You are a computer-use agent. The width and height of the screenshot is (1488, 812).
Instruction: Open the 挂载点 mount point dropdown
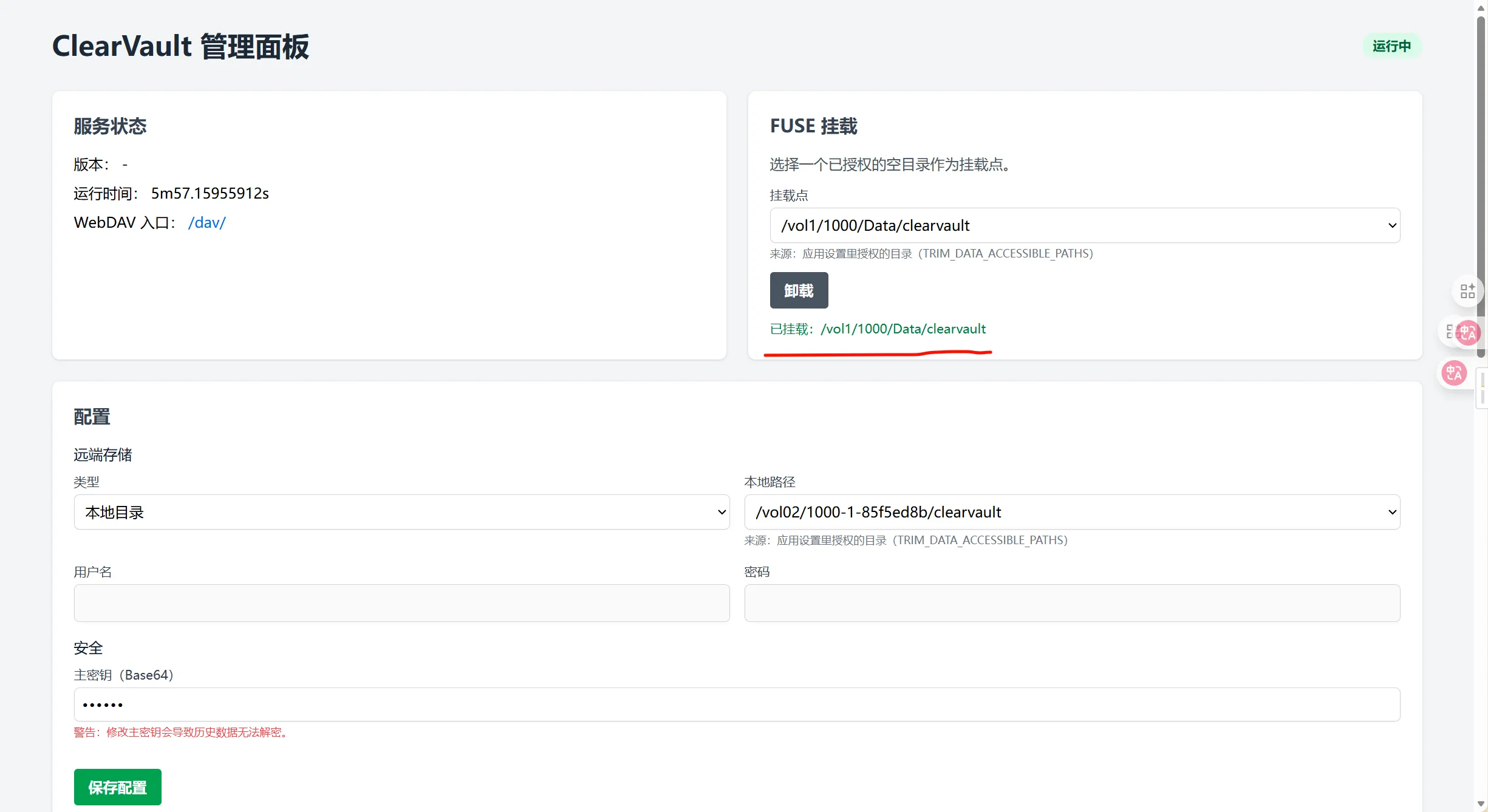1085,225
